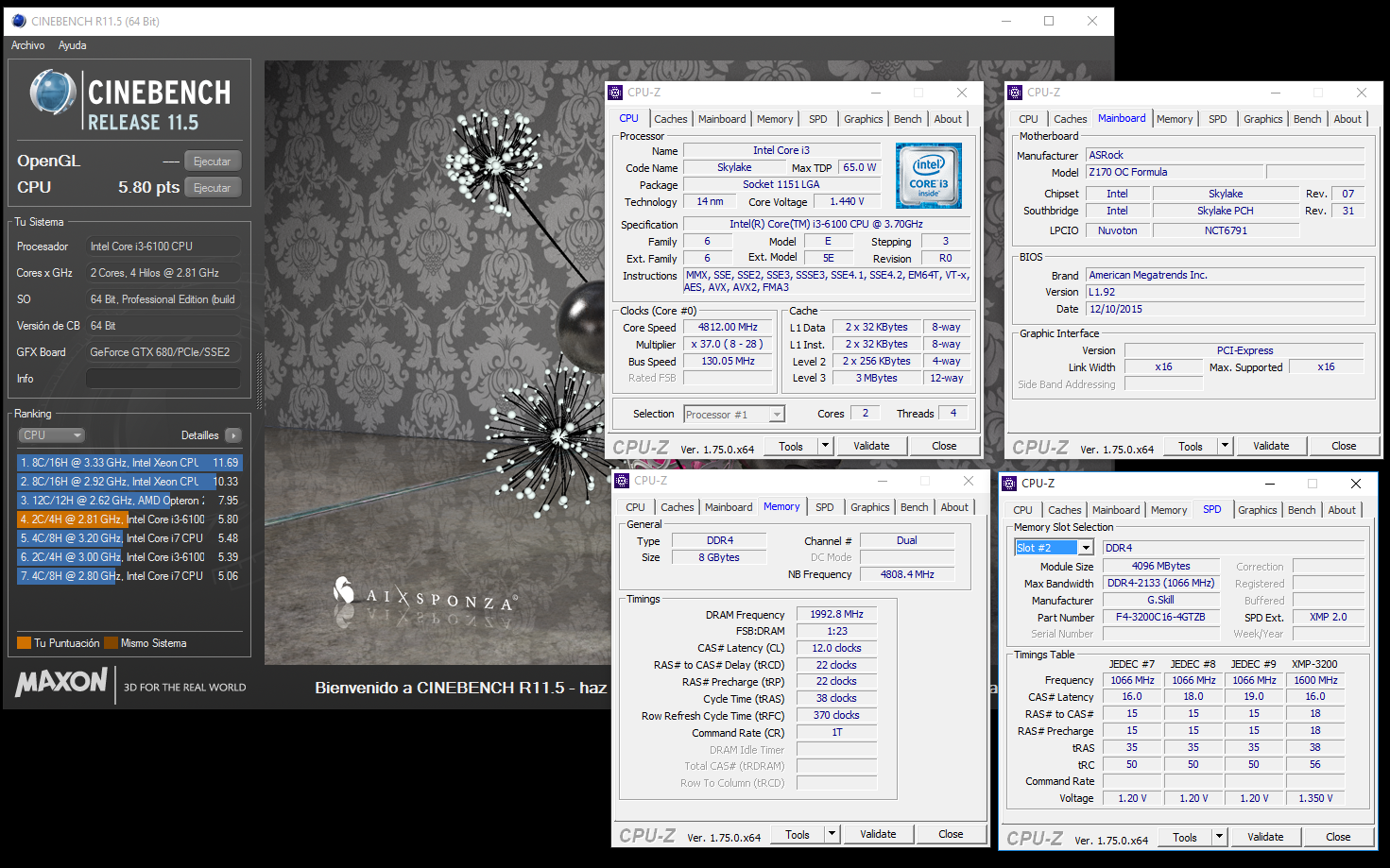Click the Core Voltage value 1.440 V
This screenshot has width=1390, height=868.
click(x=847, y=201)
